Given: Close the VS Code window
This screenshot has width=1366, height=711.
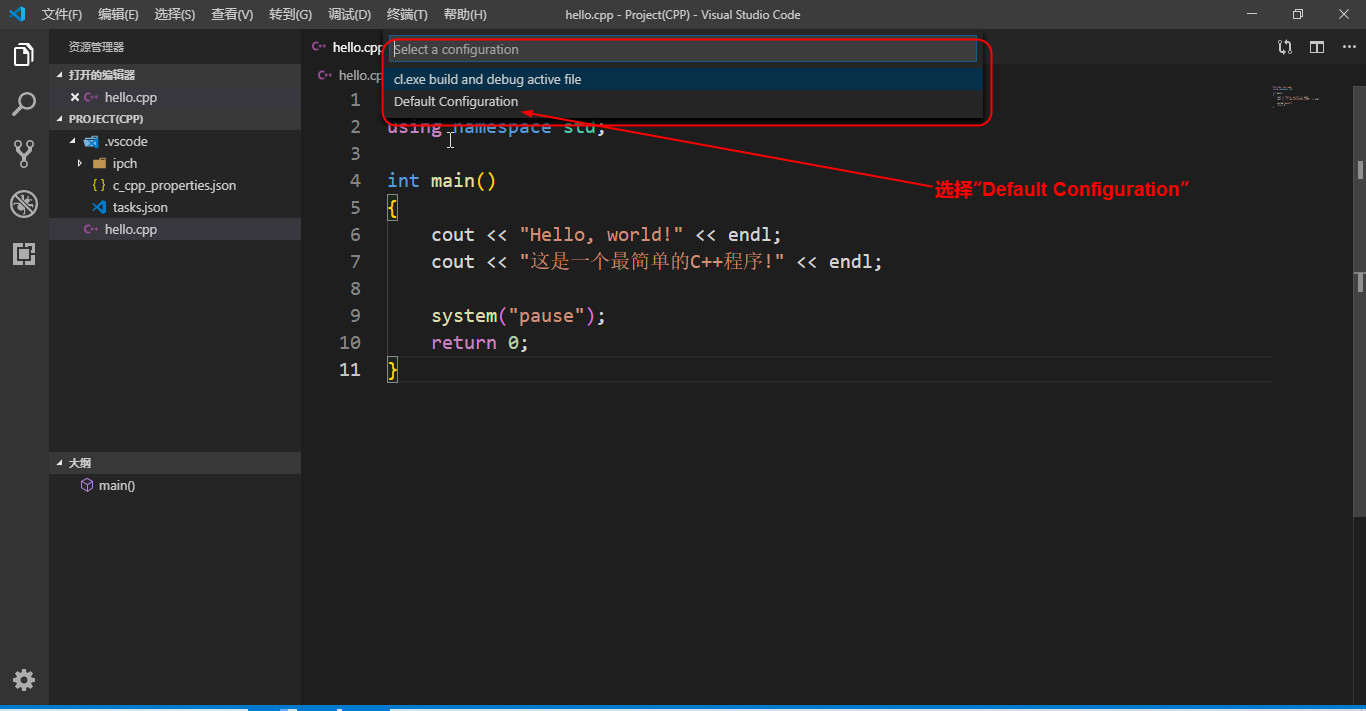Looking at the screenshot, I should click(x=1343, y=14).
